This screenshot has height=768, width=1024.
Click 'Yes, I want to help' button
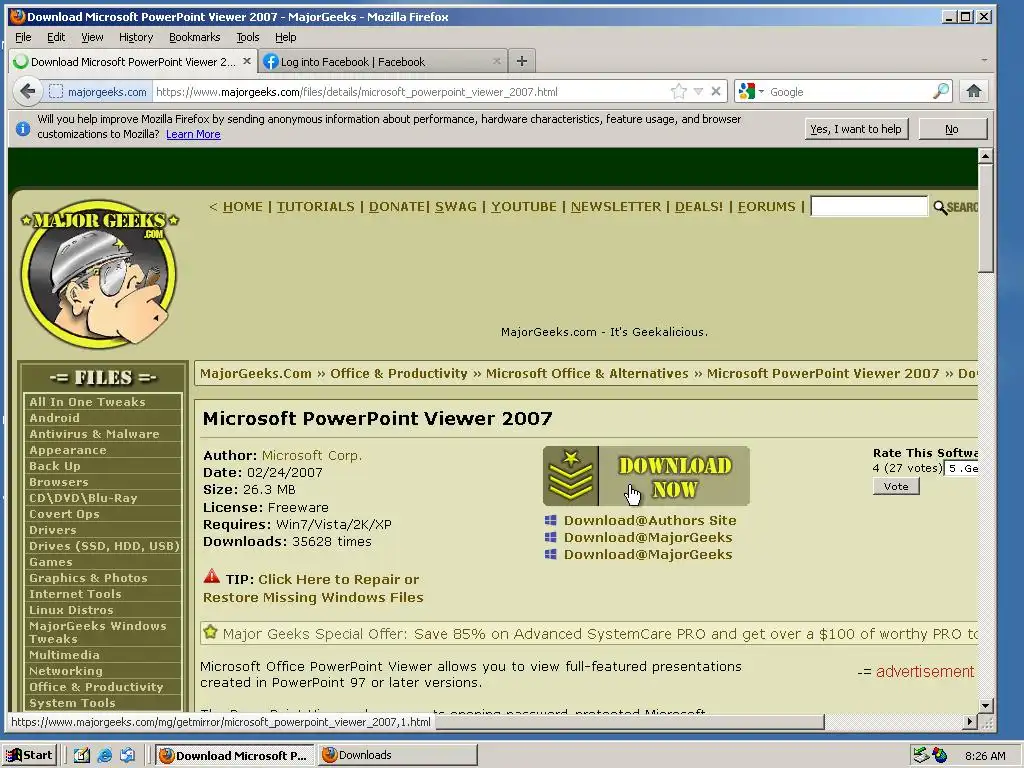[x=856, y=129]
